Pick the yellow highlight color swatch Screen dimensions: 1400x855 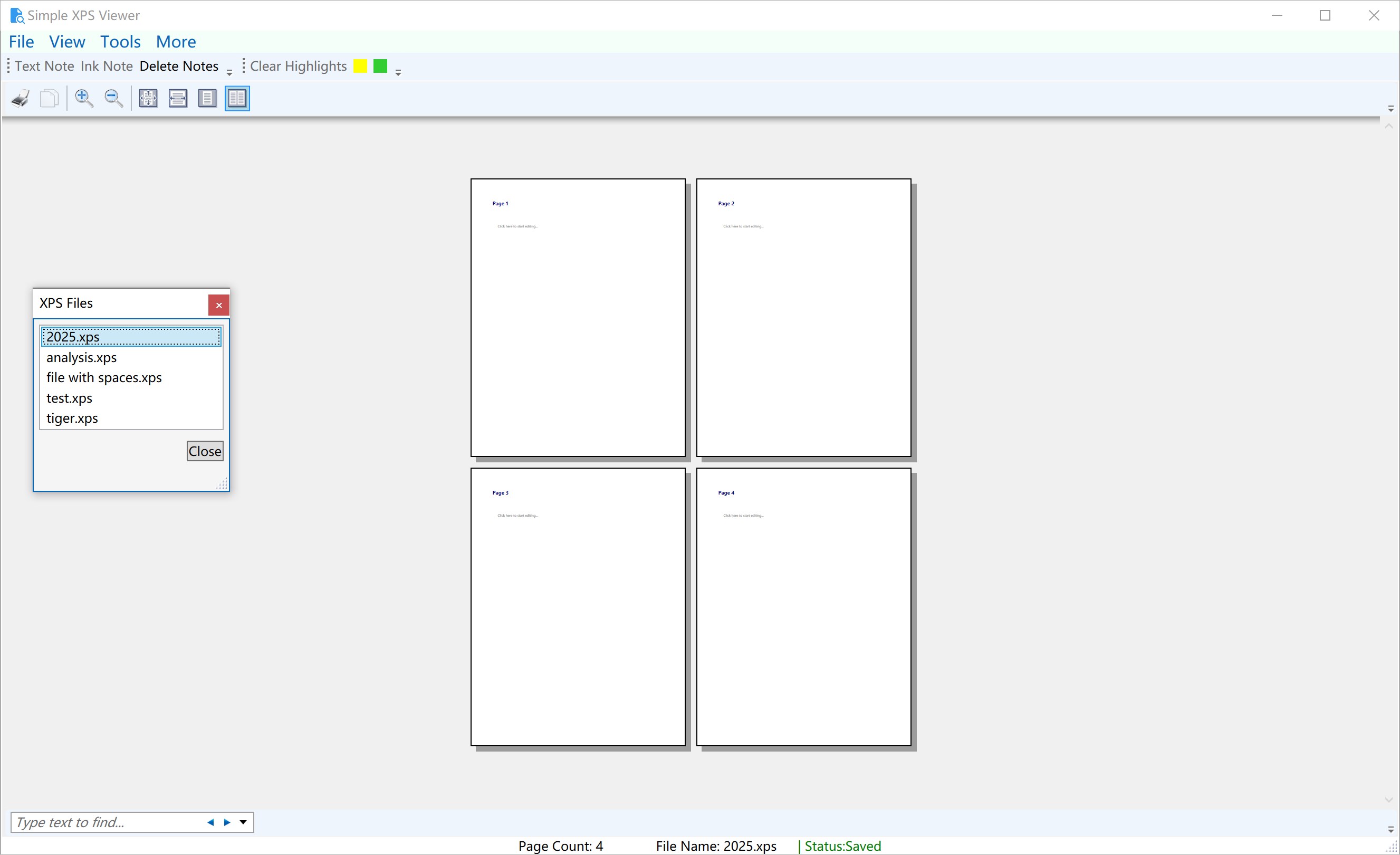360,66
